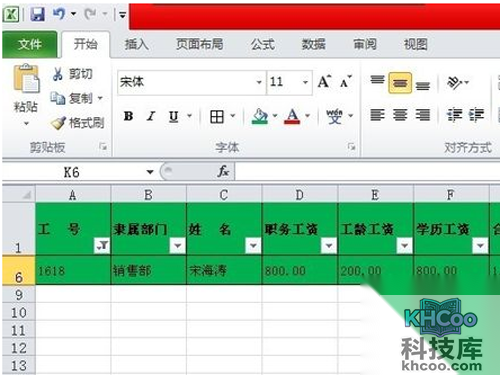Expand the 复制 copy options arrow
Screen dimensions: 500x375
coord(100,98)
